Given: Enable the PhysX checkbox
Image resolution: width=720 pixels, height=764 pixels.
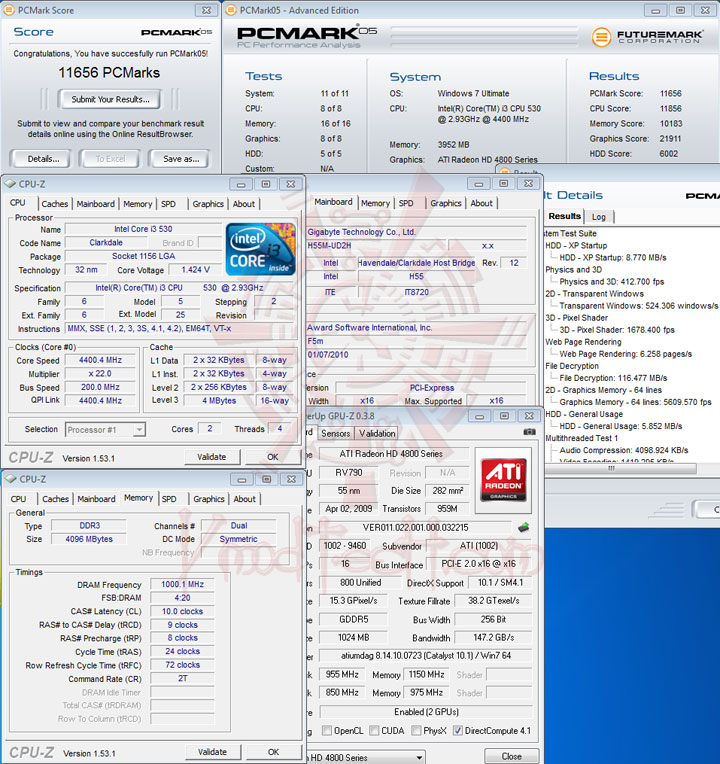Looking at the screenshot, I should coord(416,730).
